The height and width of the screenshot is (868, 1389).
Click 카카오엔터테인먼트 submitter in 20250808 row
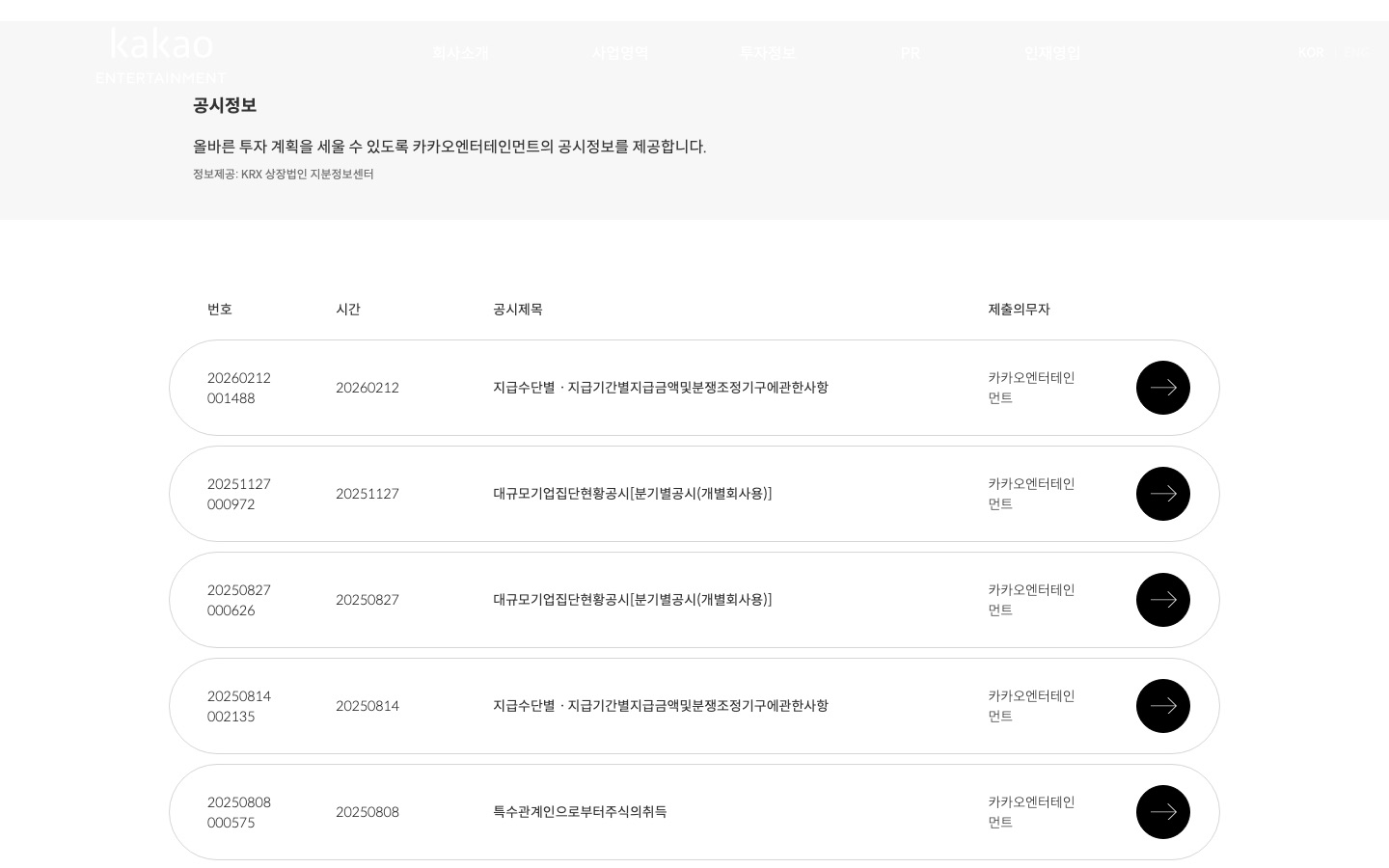(1031, 812)
